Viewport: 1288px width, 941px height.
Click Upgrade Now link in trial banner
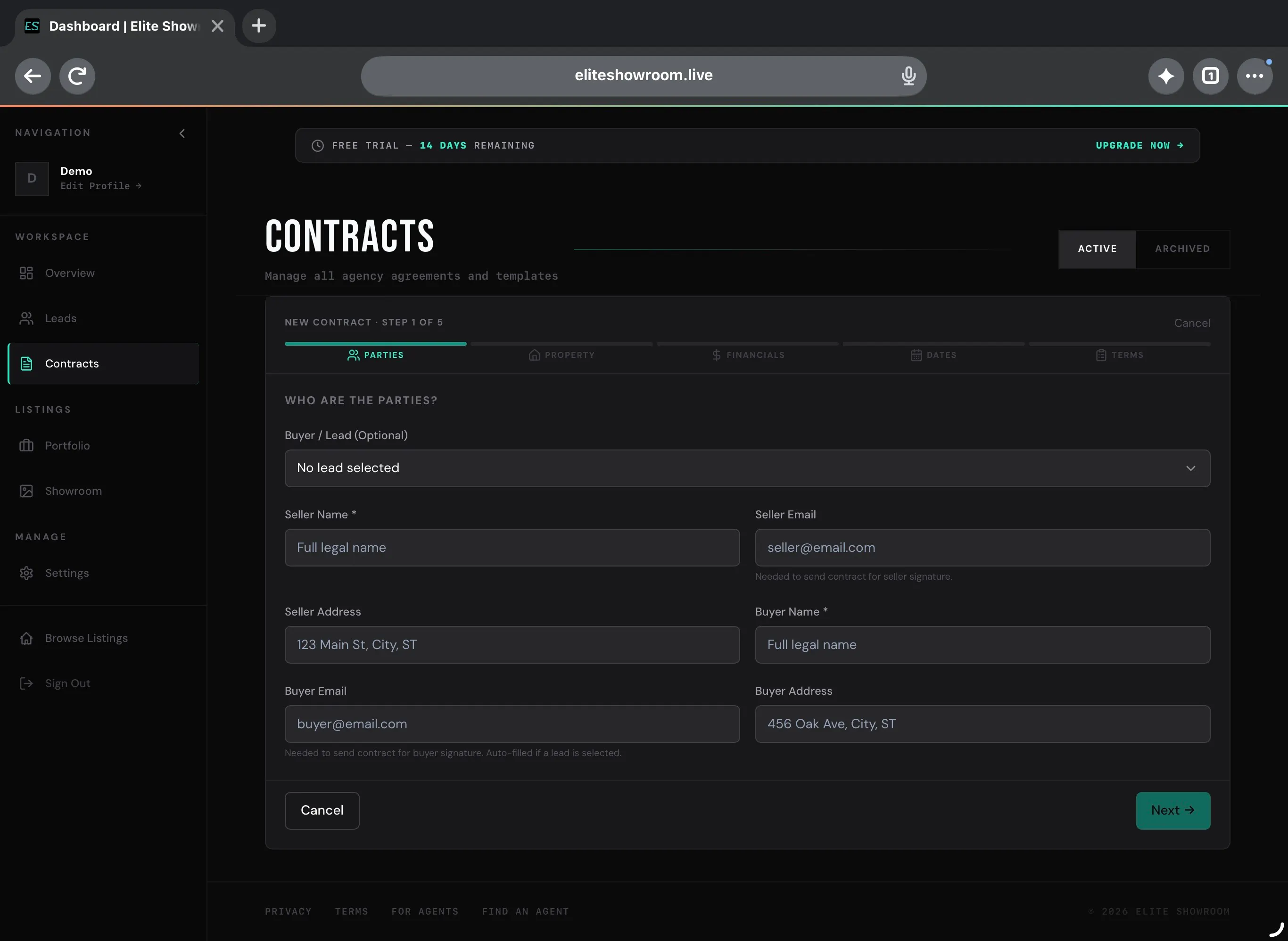[x=1139, y=145]
